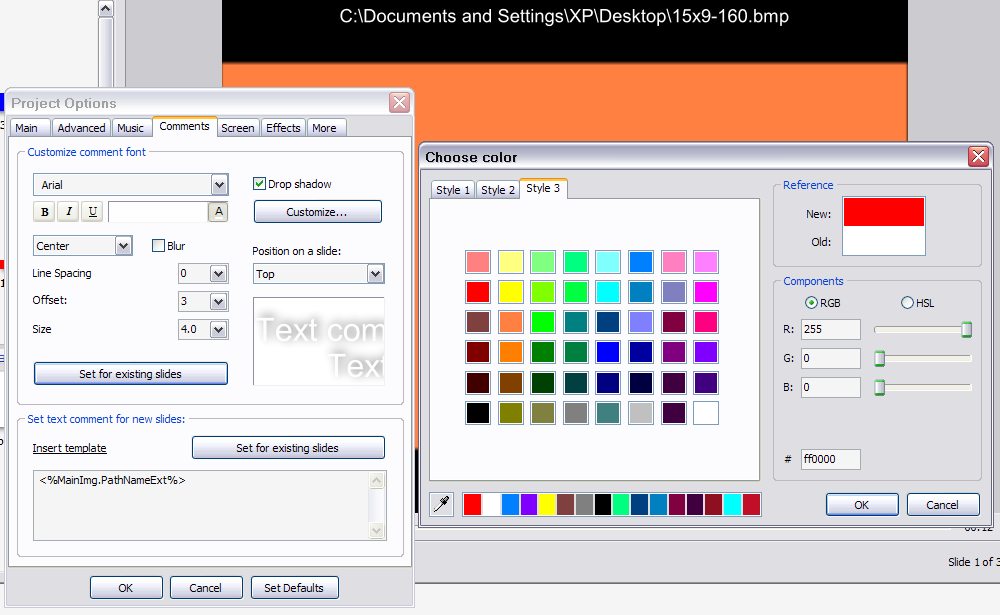This screenshot has height=615, width=1000.
Task: Click the R value input field
Action: pyautogui.click(x=831, y=329)
